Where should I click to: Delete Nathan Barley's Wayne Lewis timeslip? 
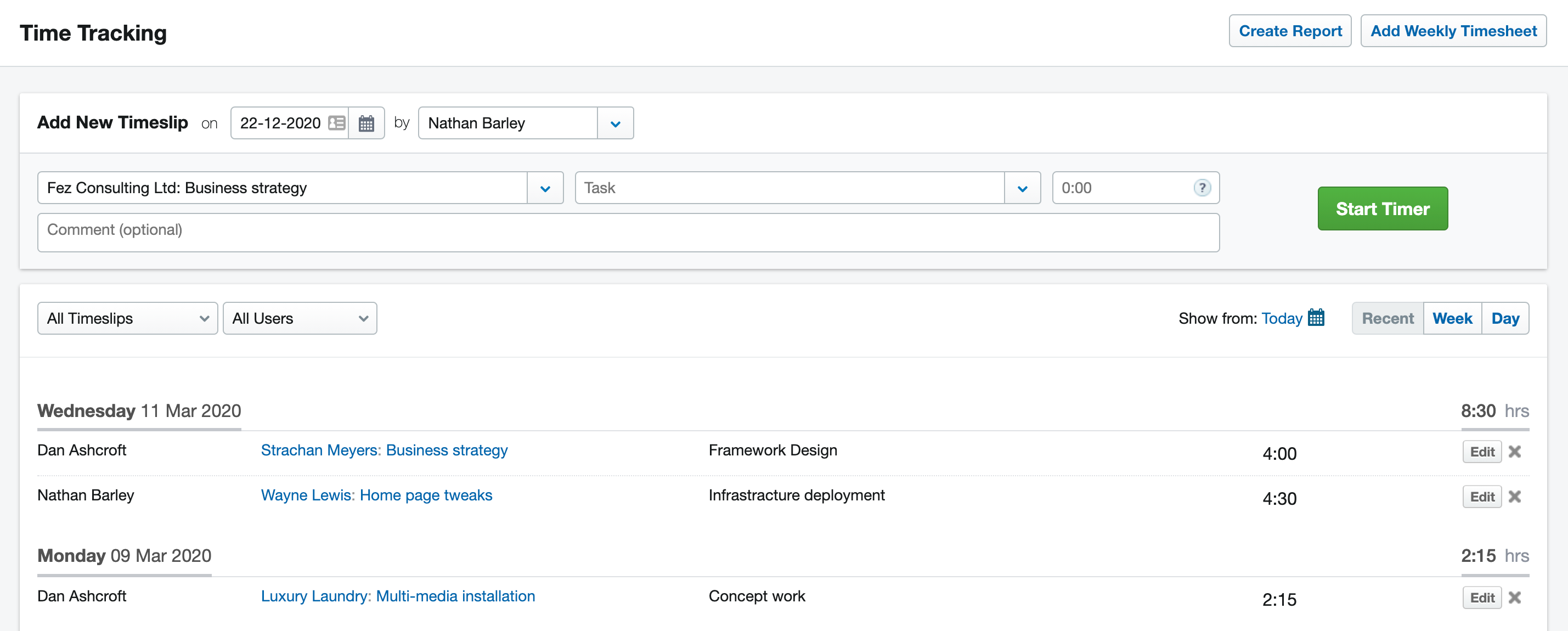1515,497
